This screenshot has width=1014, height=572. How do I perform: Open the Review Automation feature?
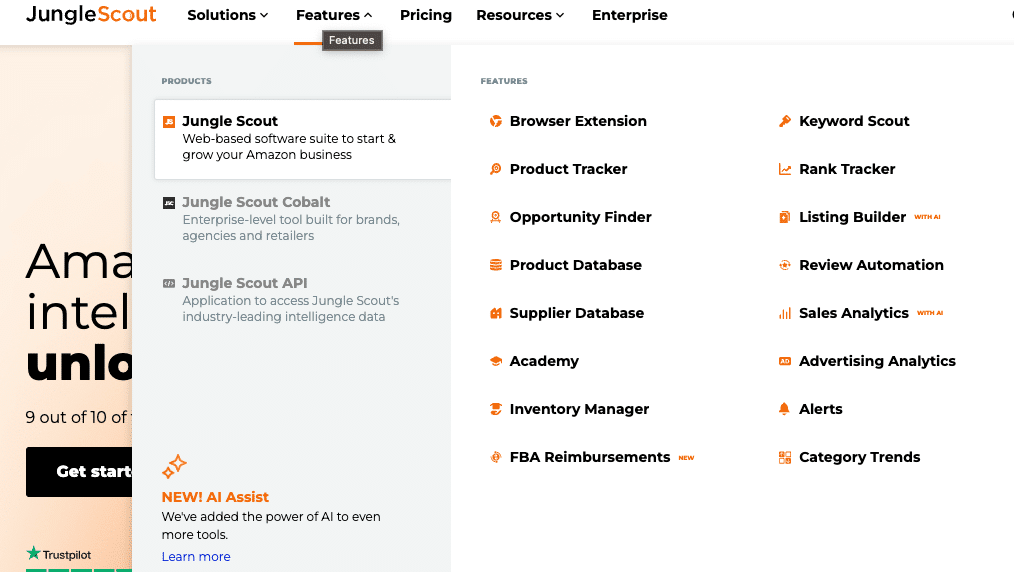tap(871, 265)
